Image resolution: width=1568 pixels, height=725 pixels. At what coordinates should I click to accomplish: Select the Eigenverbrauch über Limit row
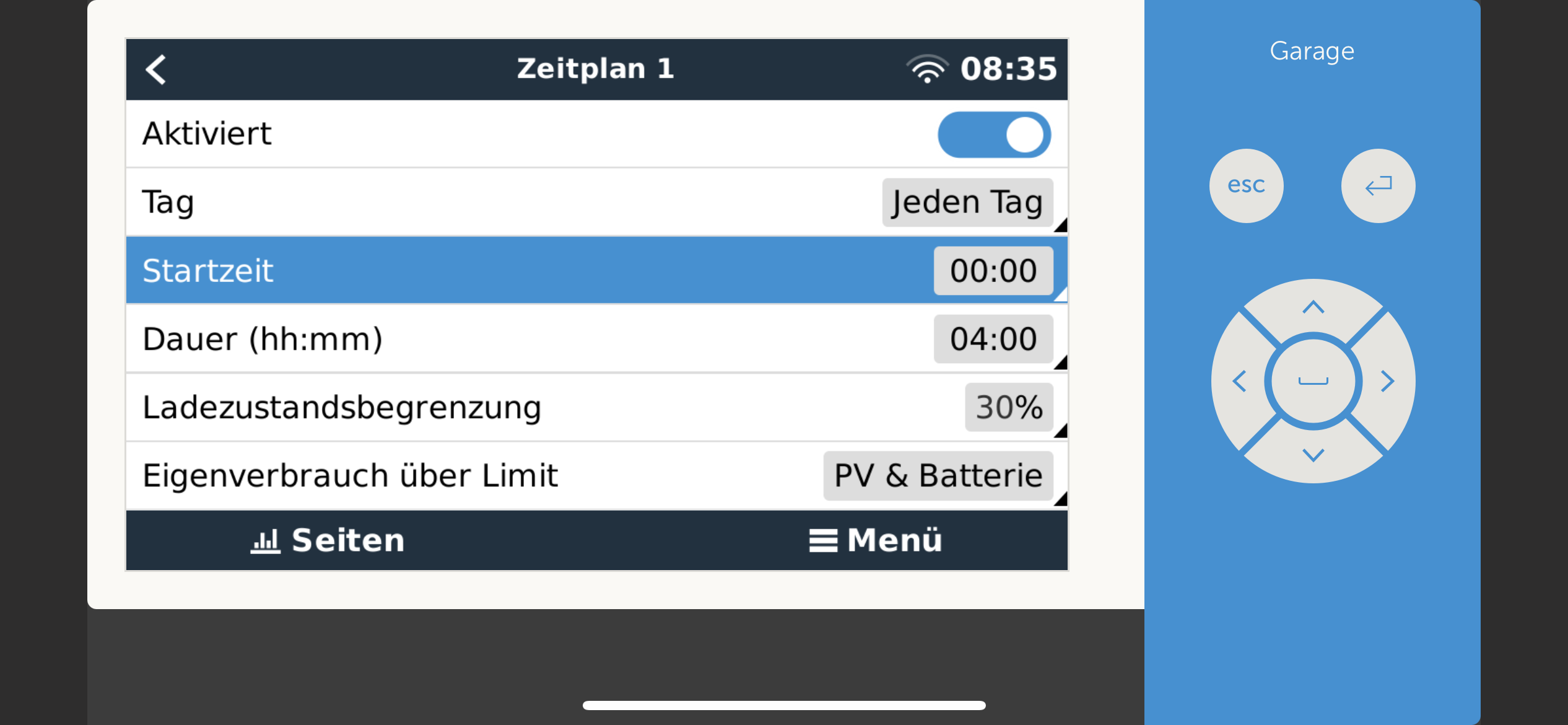(597, 476)
